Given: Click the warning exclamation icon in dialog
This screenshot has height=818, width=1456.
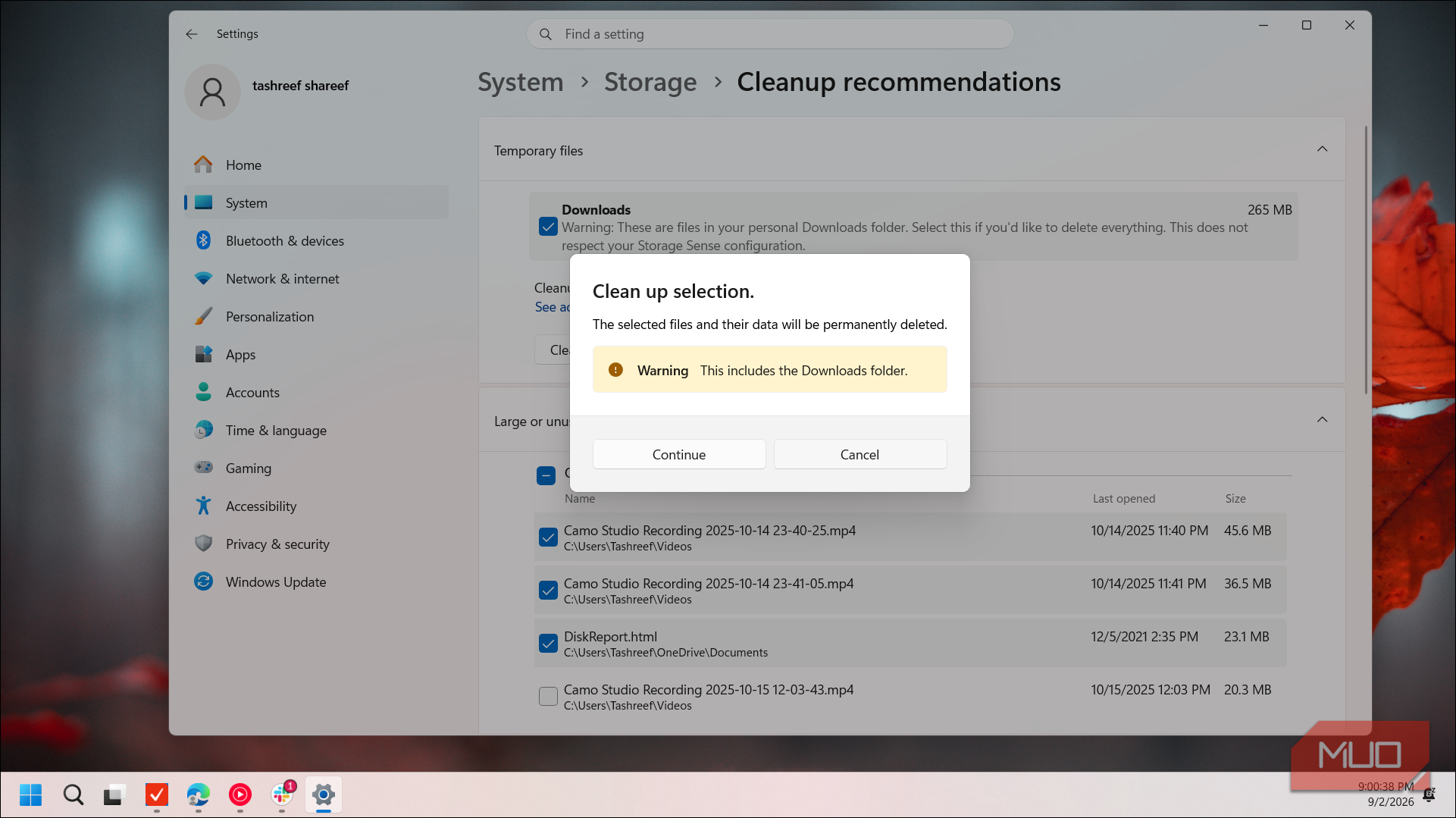Looking at the screenshot, I should pos(615,370).
